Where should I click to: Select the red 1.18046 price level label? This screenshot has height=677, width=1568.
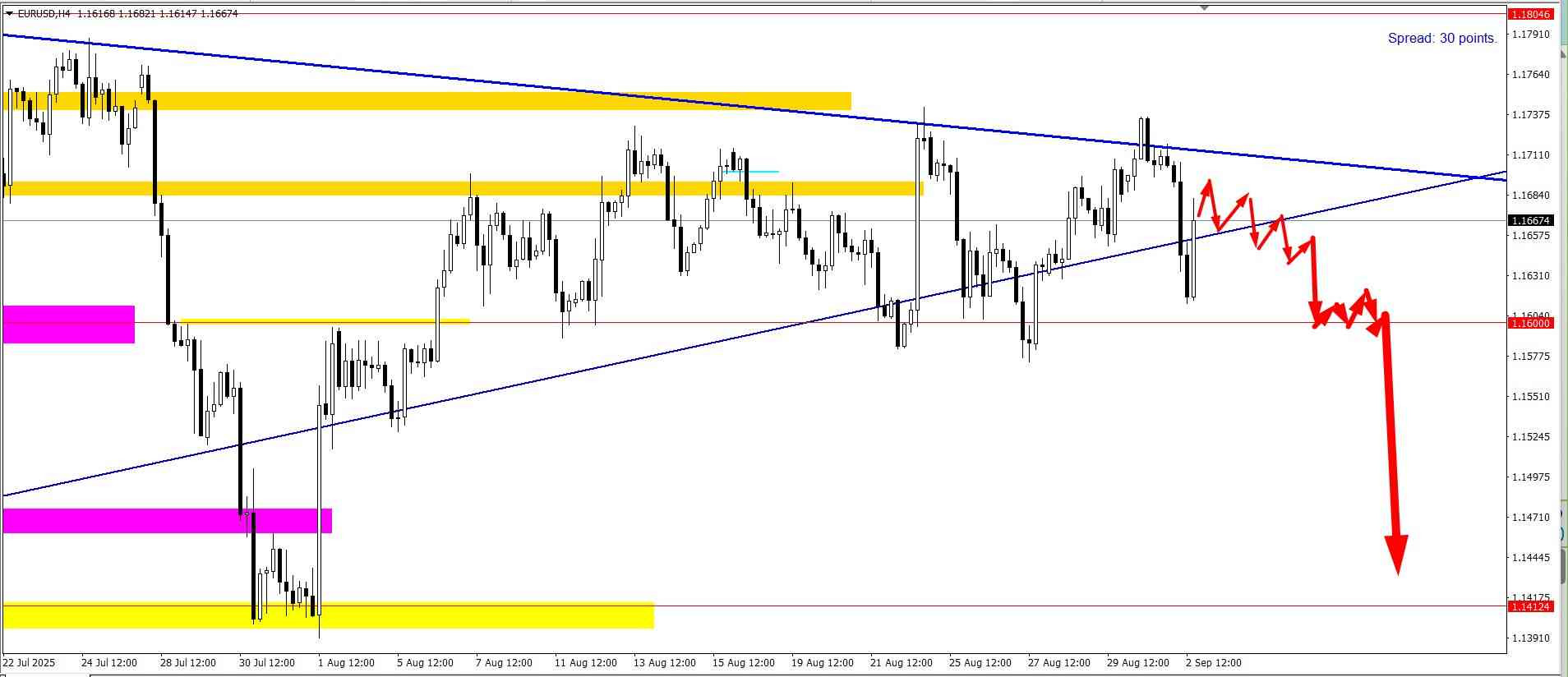point(1531,14)
